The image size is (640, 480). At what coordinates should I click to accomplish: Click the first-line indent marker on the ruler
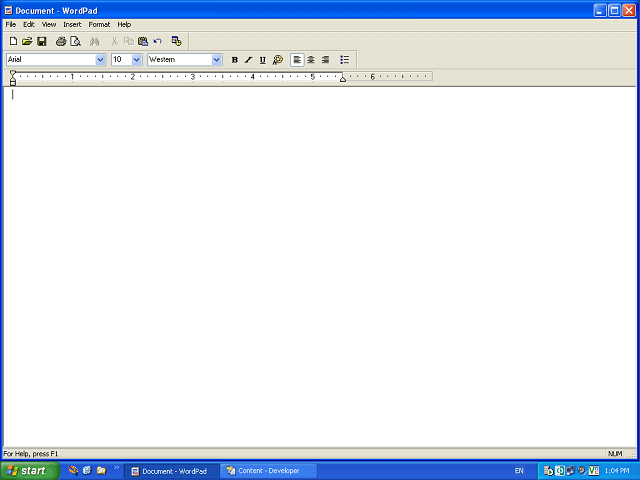[13, 73]
